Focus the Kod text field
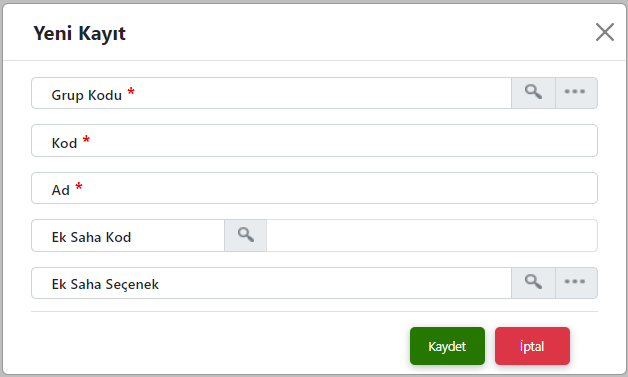 [314, 141]
